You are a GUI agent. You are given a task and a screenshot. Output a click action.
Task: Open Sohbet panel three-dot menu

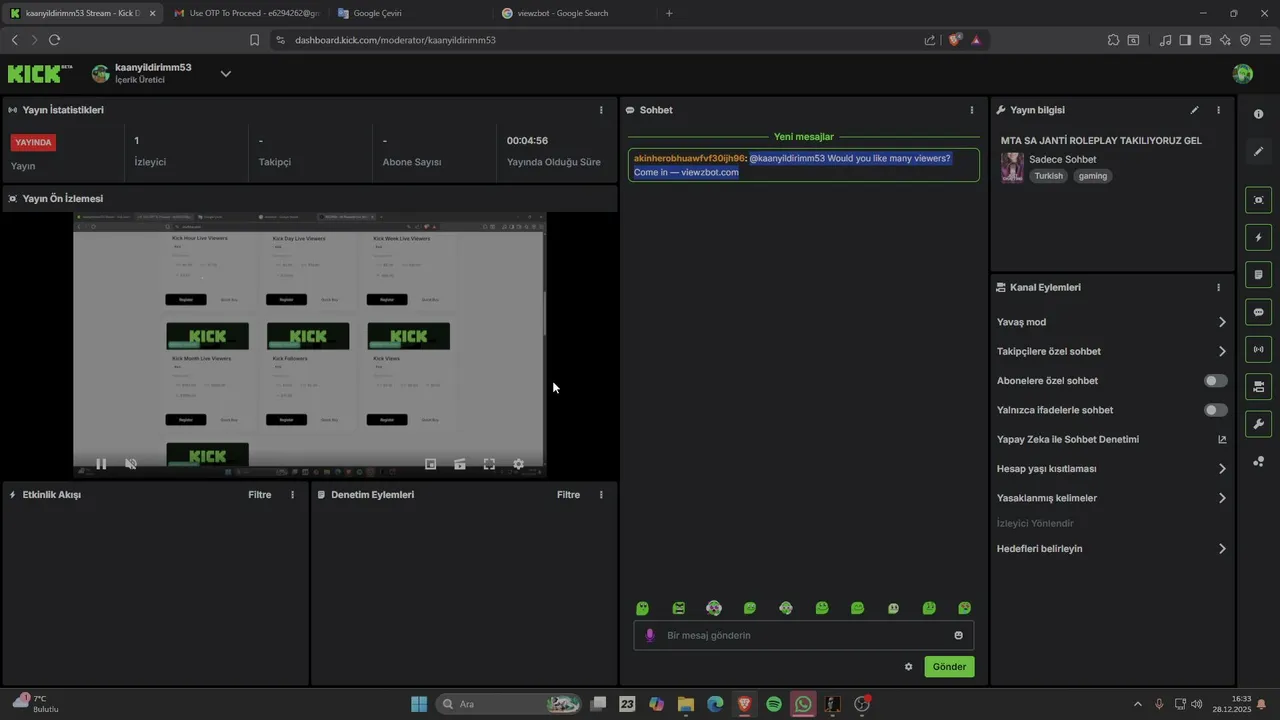click(x=972, y=110)
